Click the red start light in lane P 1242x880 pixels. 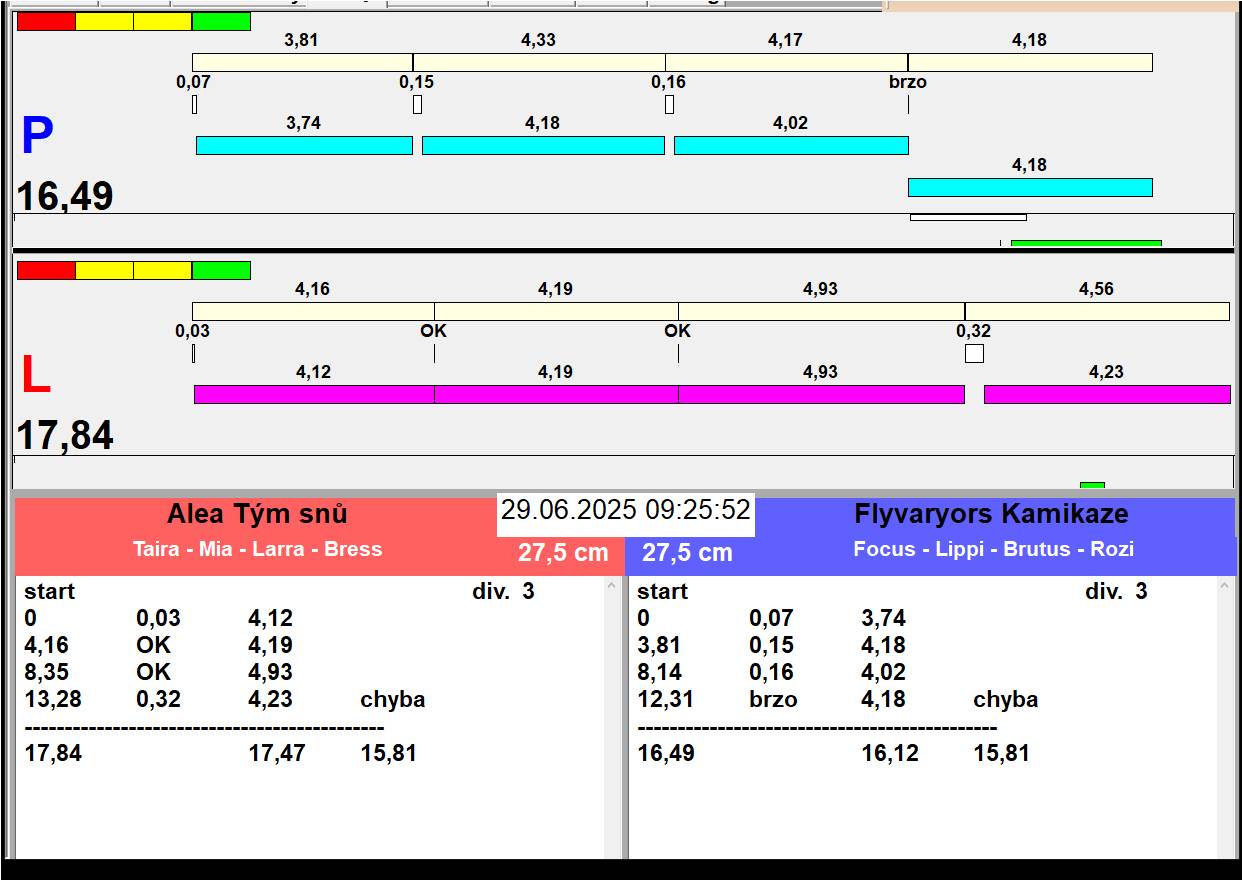(46, 21)
